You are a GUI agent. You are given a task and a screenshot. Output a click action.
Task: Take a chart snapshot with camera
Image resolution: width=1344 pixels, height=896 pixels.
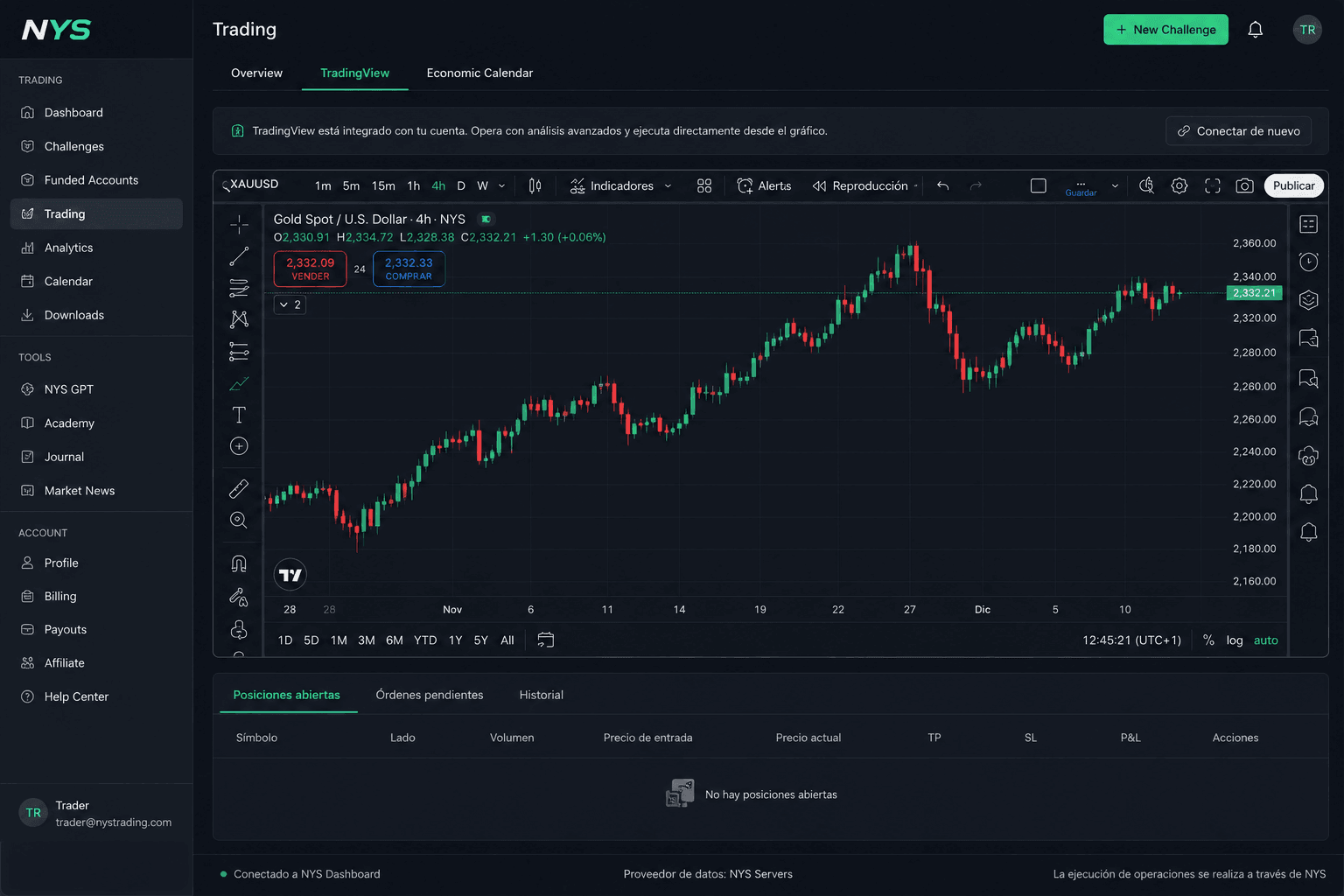1244,185
